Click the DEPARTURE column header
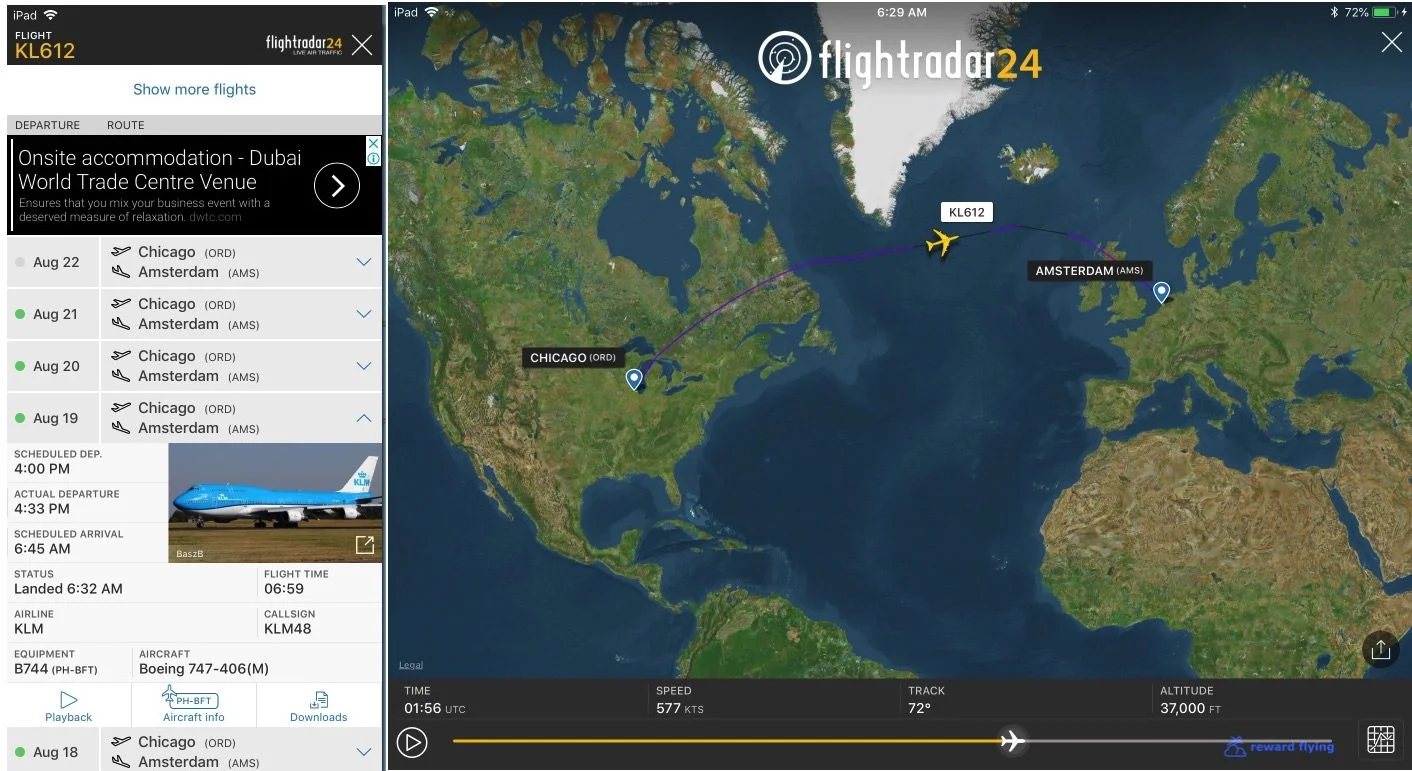 tap(47, 125)
